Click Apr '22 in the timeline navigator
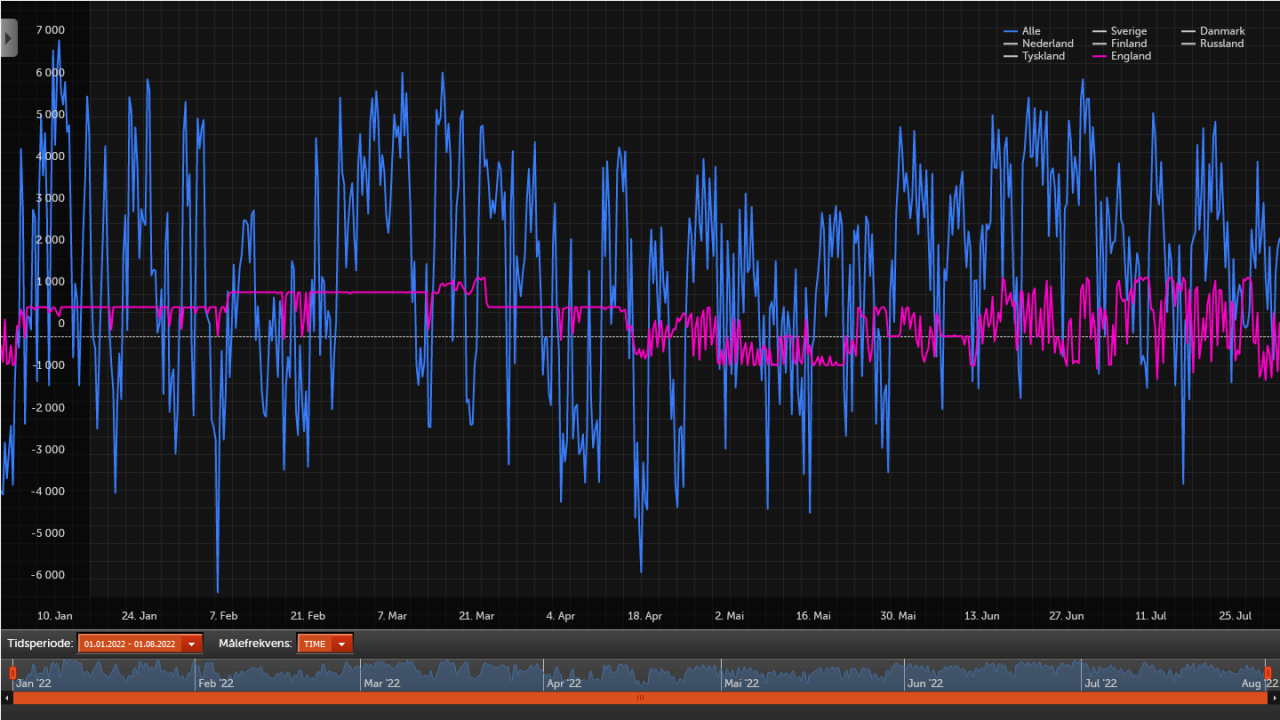This screenshot has width=1280, height=720. tap(564, 684)
